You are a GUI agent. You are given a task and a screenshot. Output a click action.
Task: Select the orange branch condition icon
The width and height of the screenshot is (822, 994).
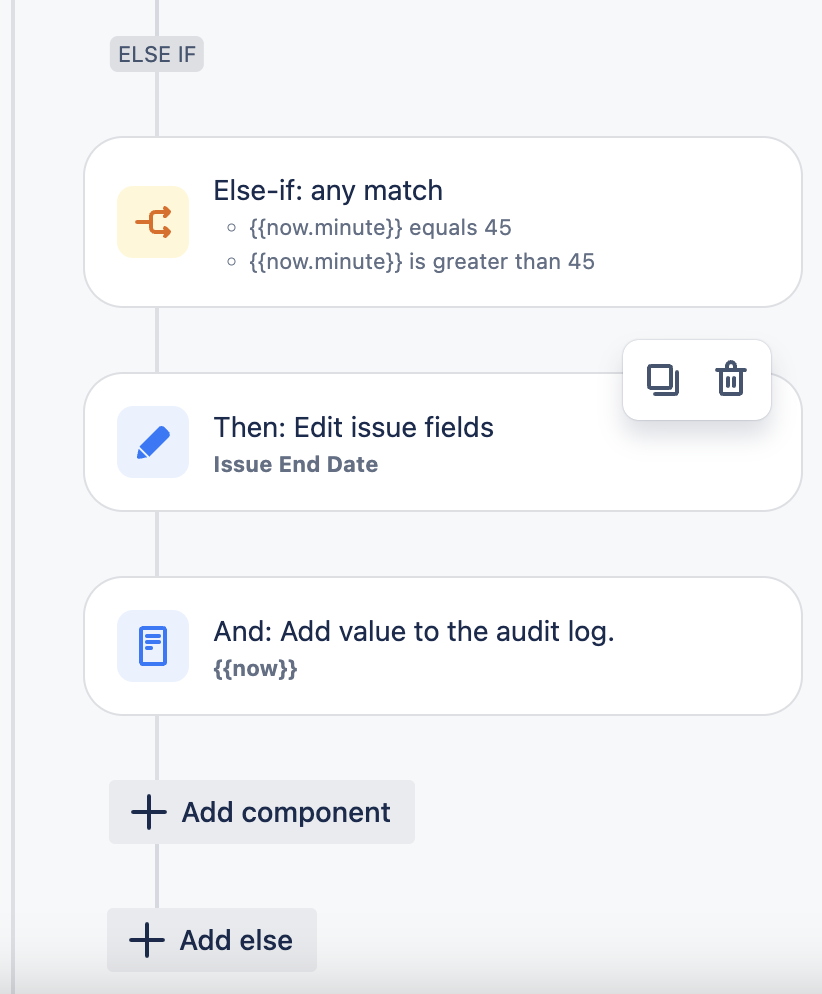152,221
